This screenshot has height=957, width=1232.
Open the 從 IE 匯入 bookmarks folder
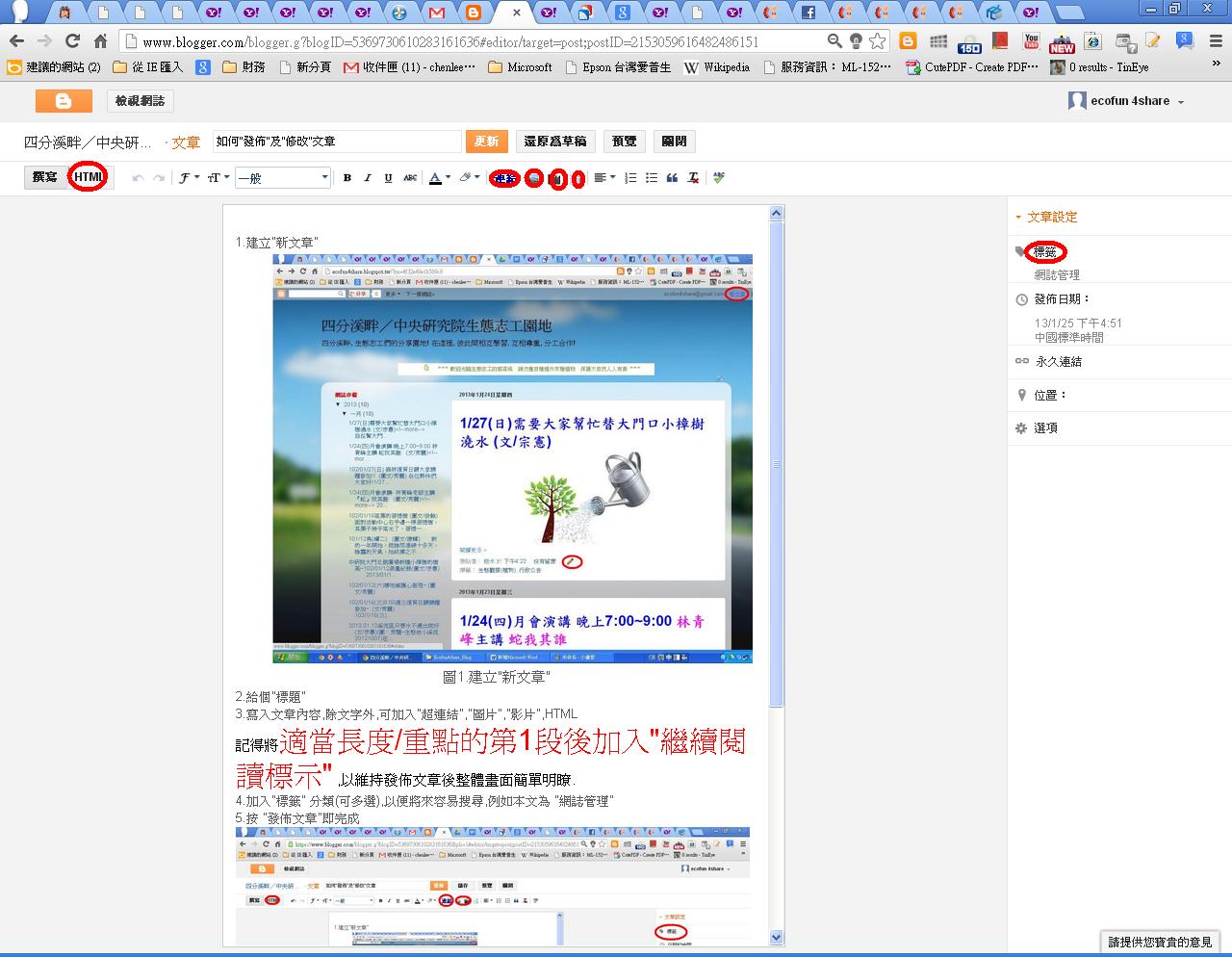pos(147,67)
